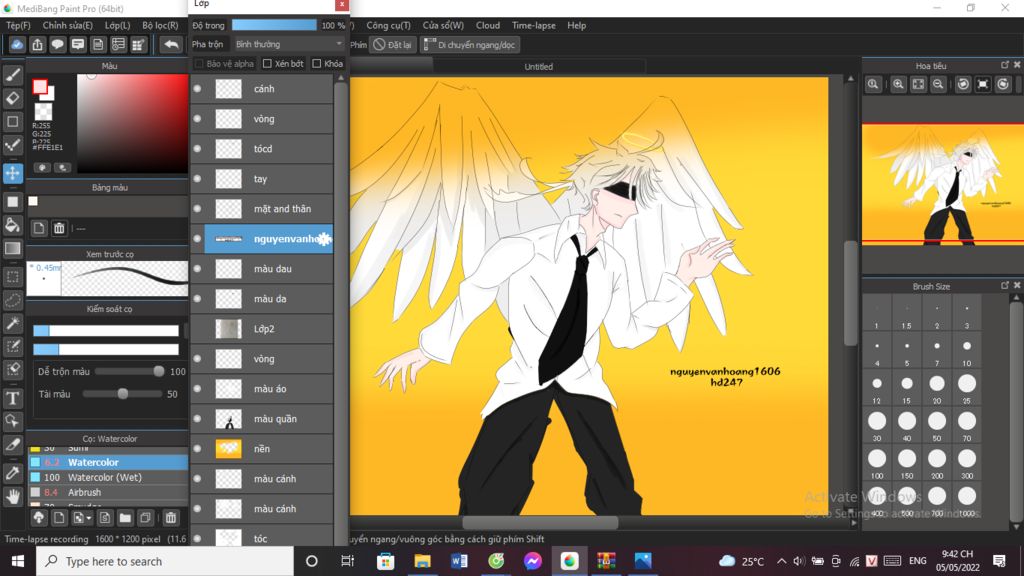The image size is (1024, 576).
Task: Open File Explorer from taskbar
Action: click(423, 561)
